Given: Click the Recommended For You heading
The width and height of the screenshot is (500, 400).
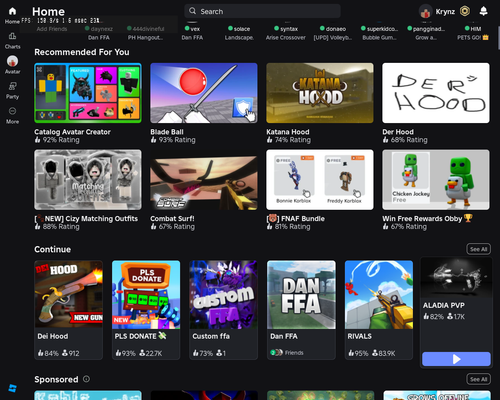Looking at the screenshot, I should pyautogui.click(x=82, y=52).
